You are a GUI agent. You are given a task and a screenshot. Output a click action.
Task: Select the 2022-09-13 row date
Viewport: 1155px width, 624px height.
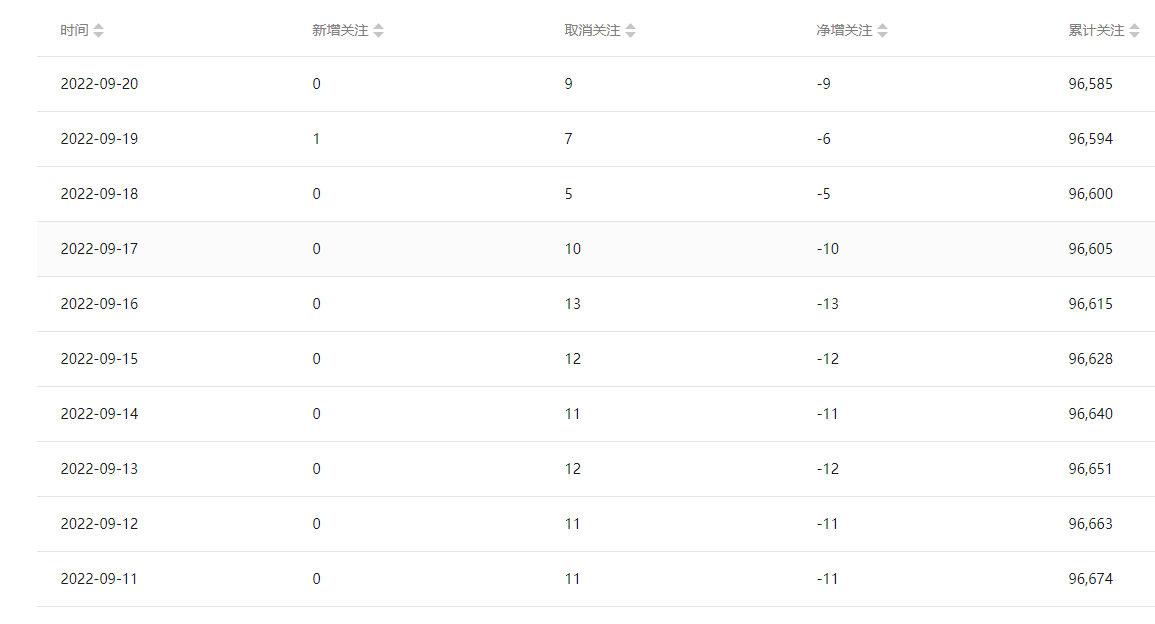99,469
